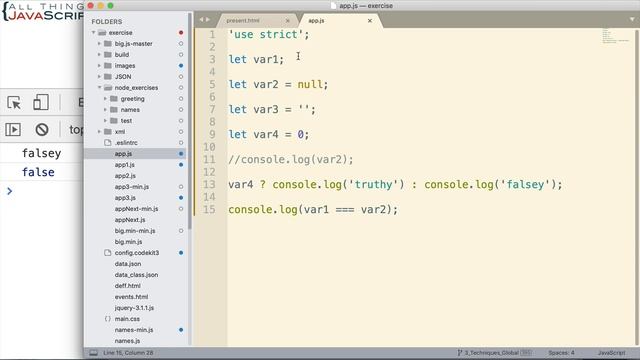Expand the JSON folder arrow
640x360 pixels.
point(99,76)
